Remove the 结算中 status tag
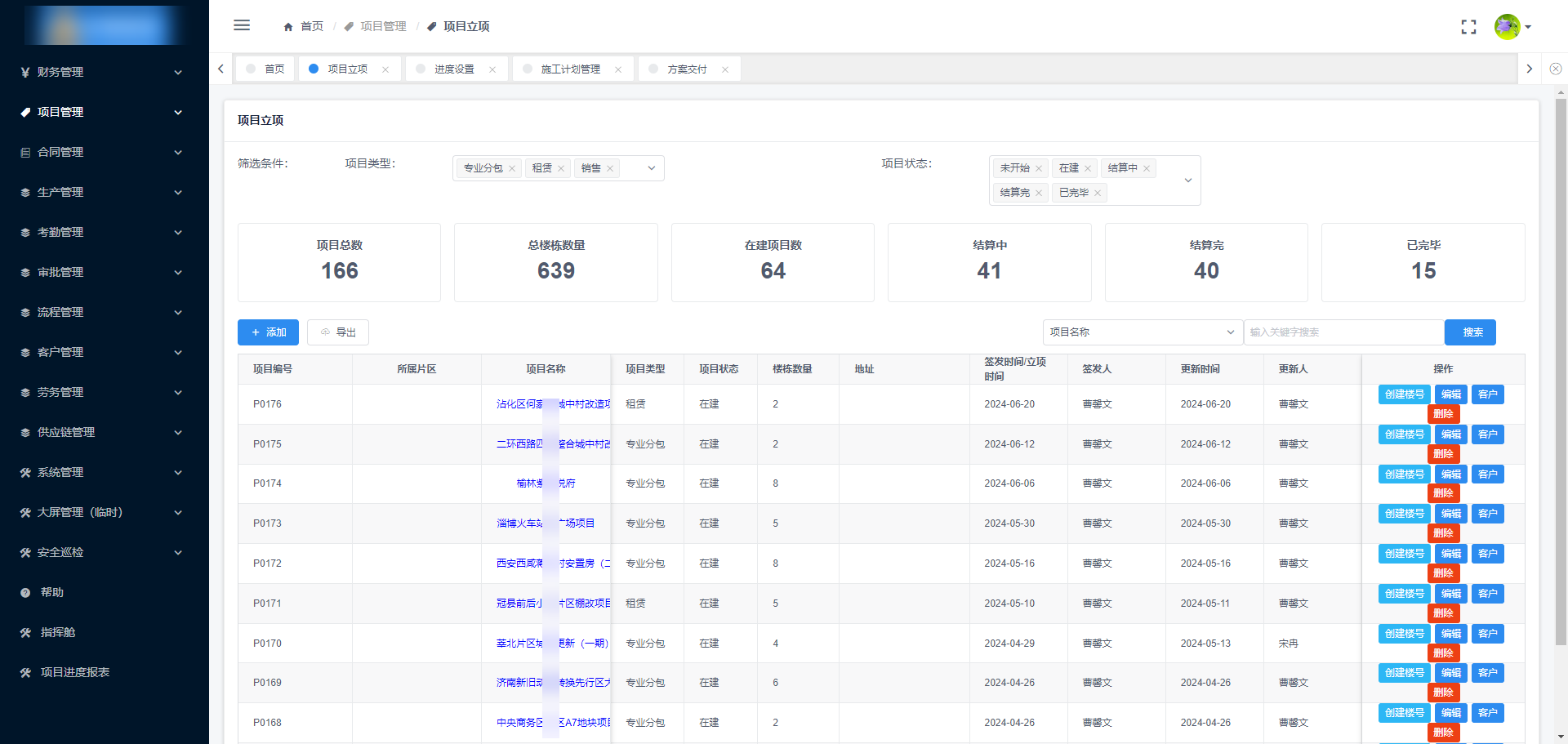 tap(1147, 168)
